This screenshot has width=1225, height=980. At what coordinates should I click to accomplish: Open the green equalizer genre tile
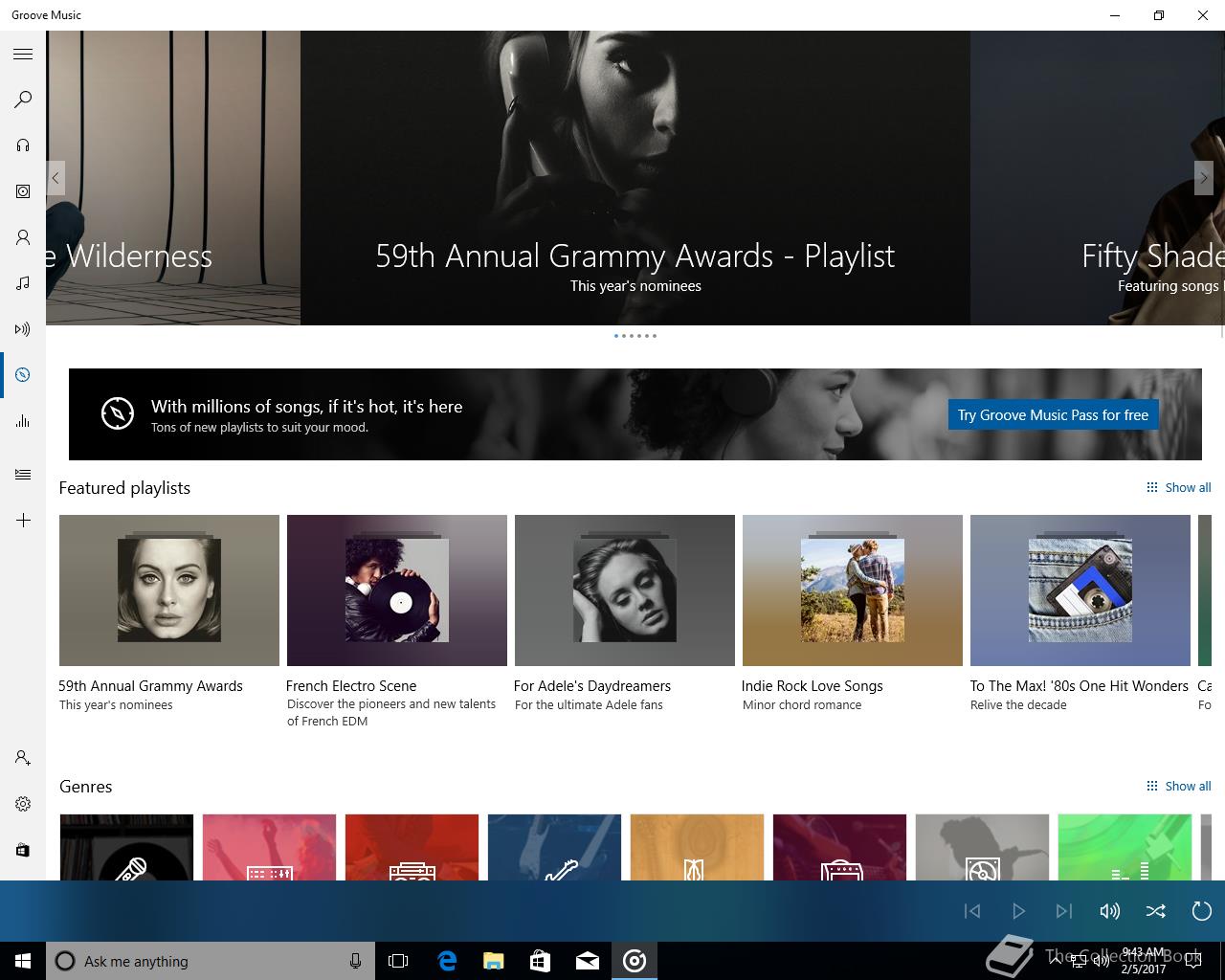[x=1125, y=847]
